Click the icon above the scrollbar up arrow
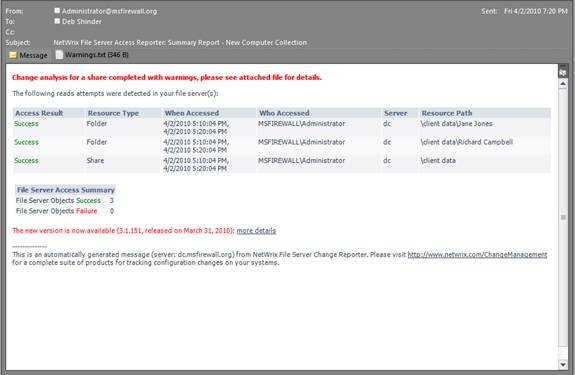 563,72
